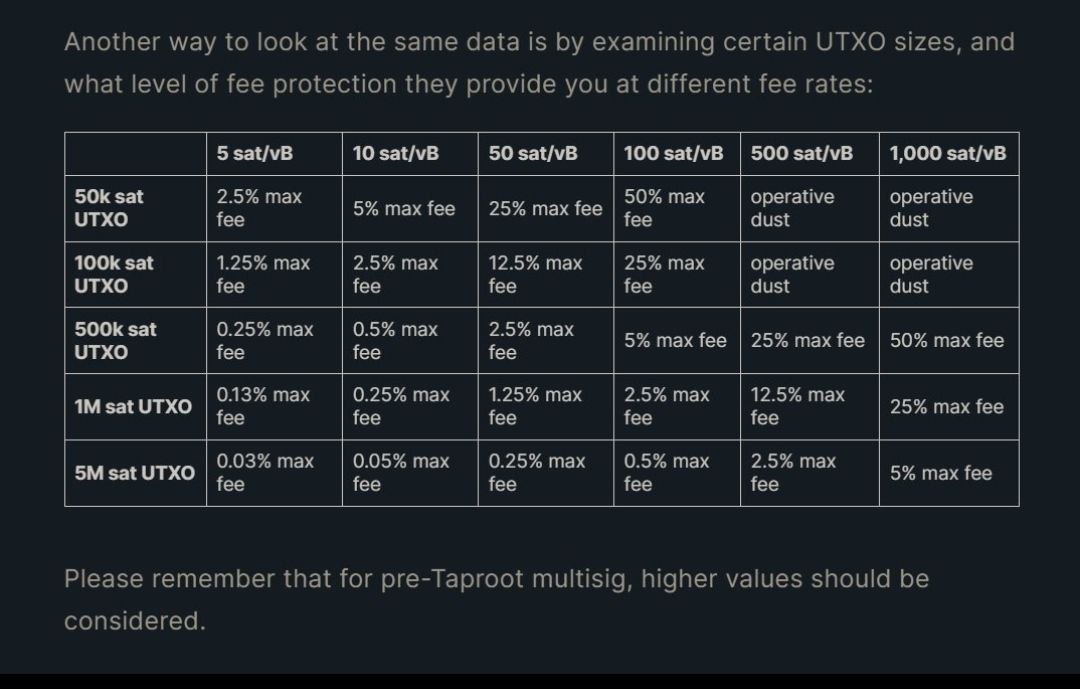
Task: Select operative dust cell in 50k 1,000 sat/vB
Action: tap(949, 208)
